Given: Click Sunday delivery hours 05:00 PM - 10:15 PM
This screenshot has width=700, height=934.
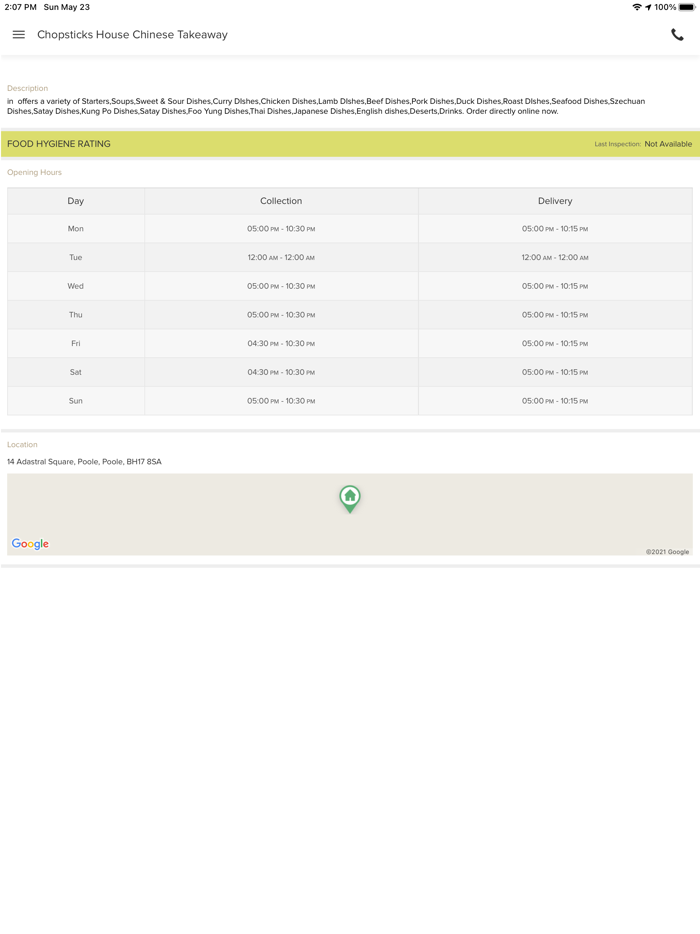Looking at the screenshot, I should tap(555, 400).
